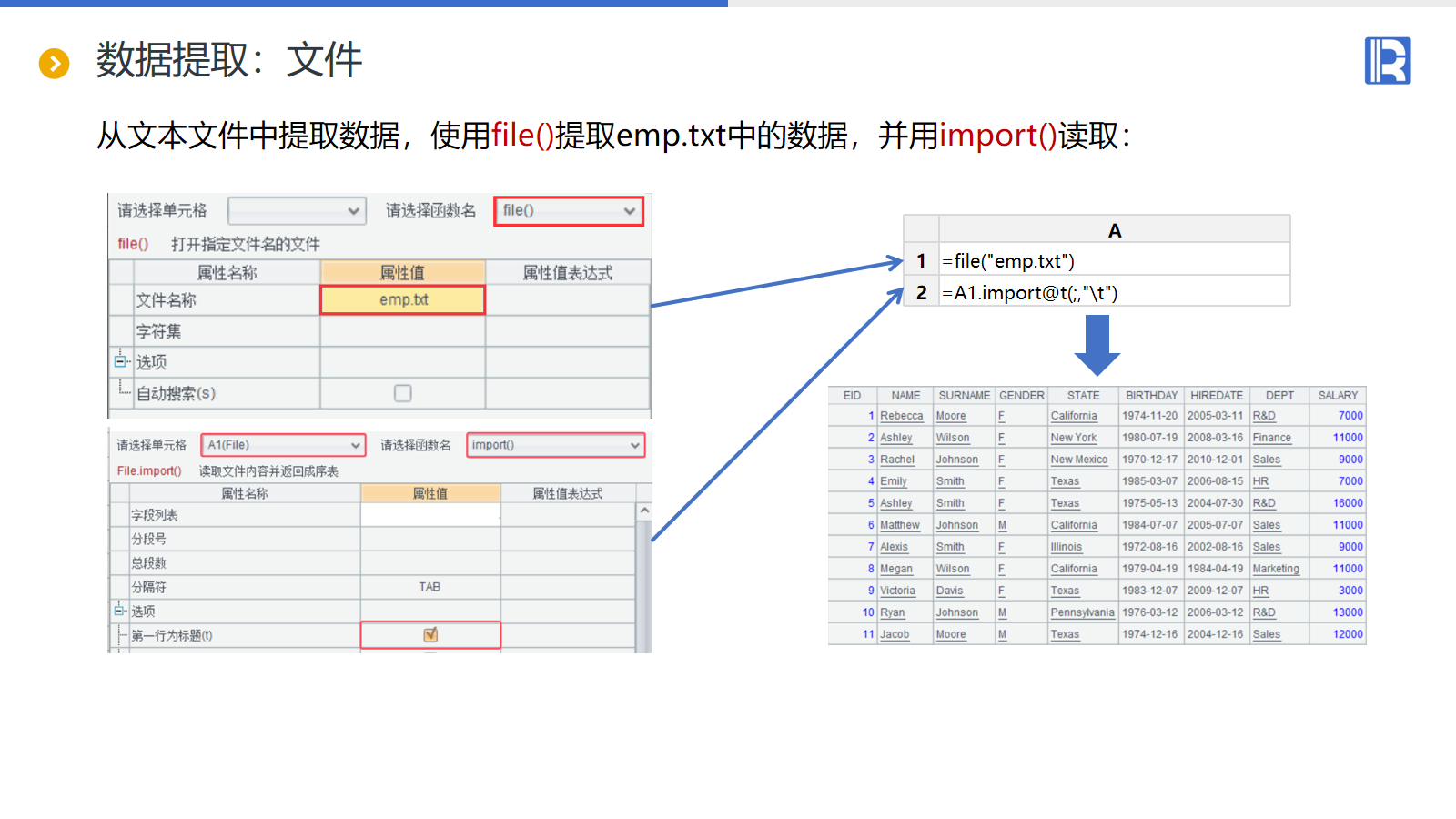Select the birthday cell 1983-12-07
Screen dimensions: 1456x819
[x=1152, y=591]
